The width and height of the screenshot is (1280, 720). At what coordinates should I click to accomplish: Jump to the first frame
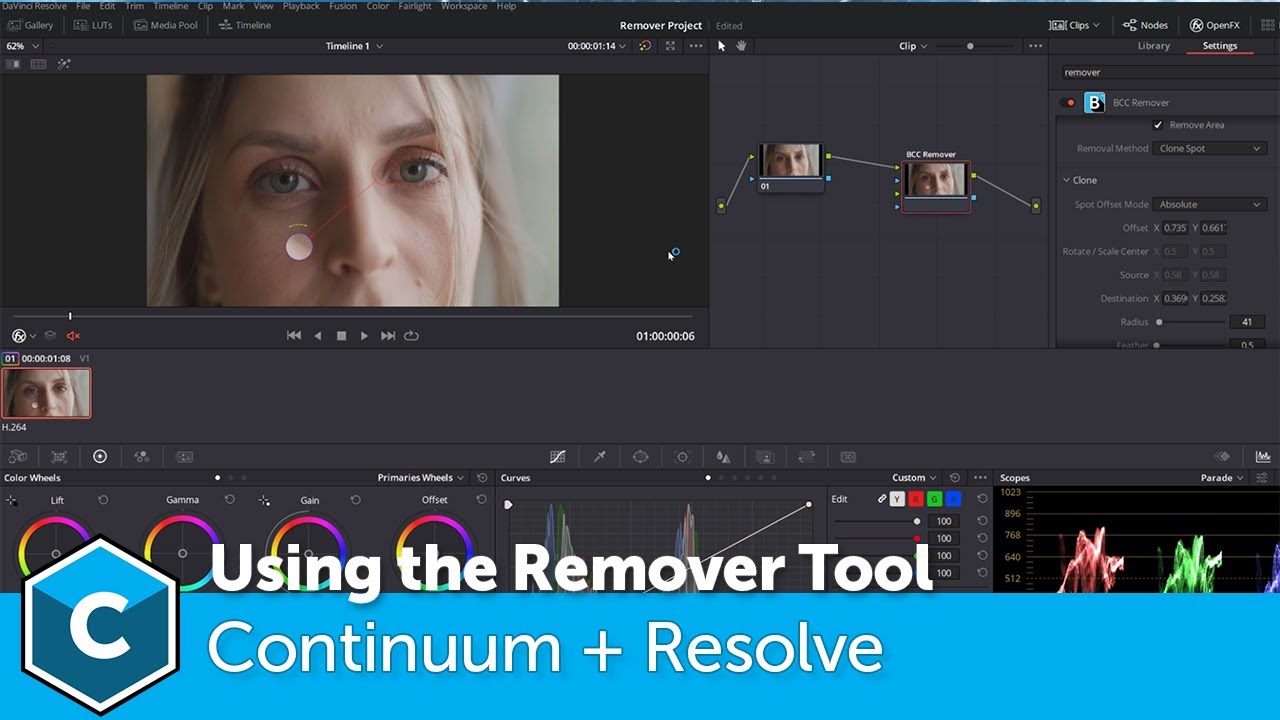(294, 336)
